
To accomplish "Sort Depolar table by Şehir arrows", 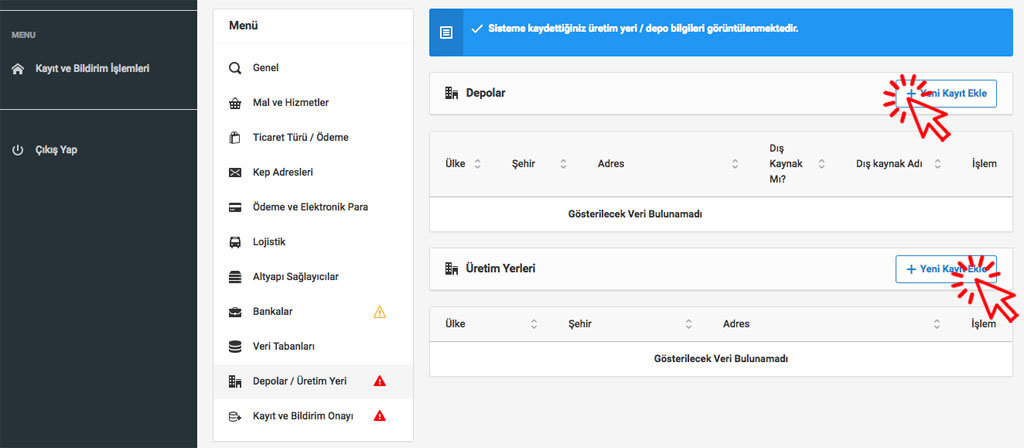I will click(564, 164).
